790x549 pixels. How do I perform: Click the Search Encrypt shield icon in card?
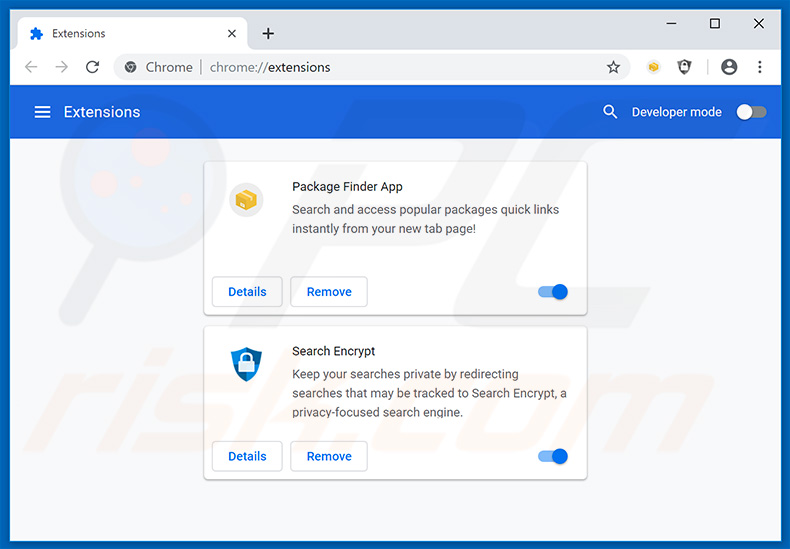pos(246,364)
